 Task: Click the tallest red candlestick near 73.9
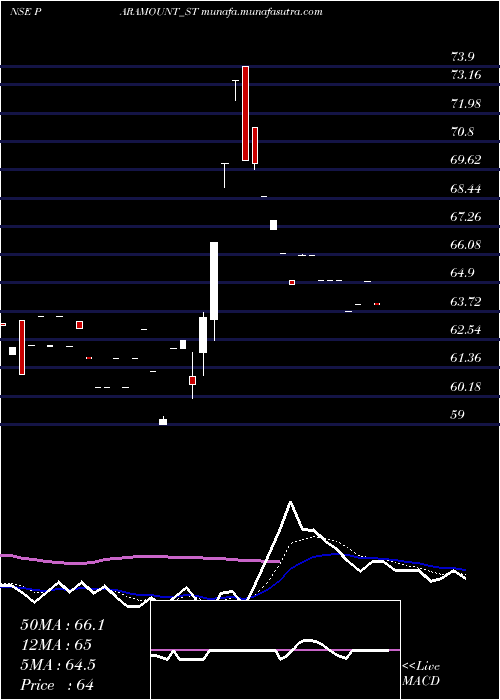pos(245,113)
